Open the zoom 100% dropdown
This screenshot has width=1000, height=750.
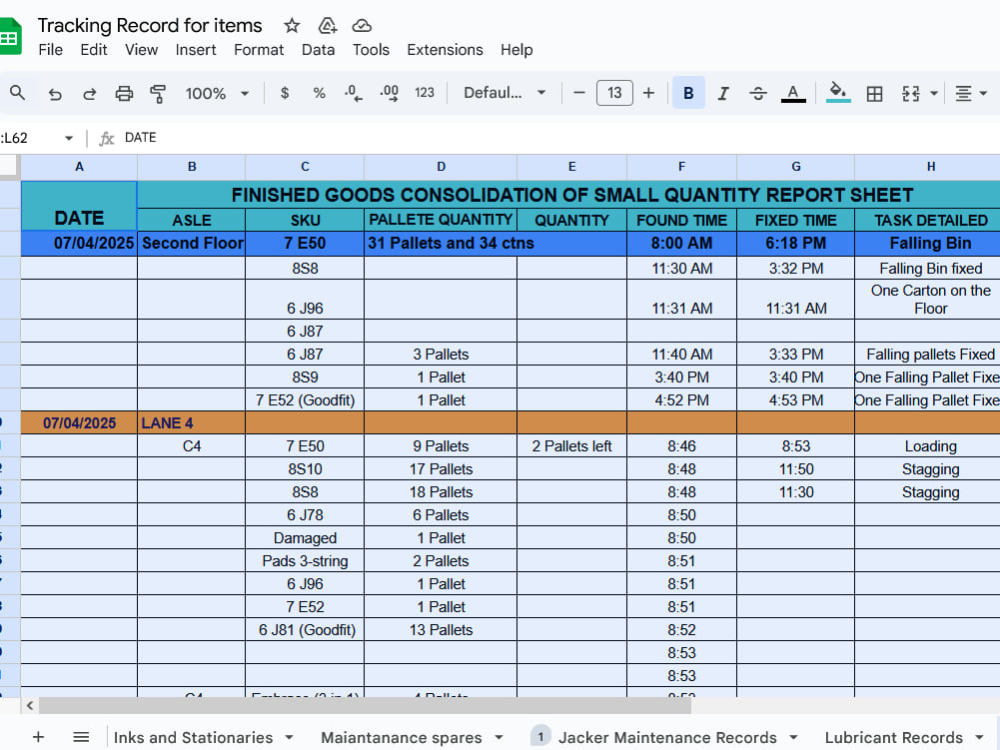pyautogui.click(x=216, y=94)
